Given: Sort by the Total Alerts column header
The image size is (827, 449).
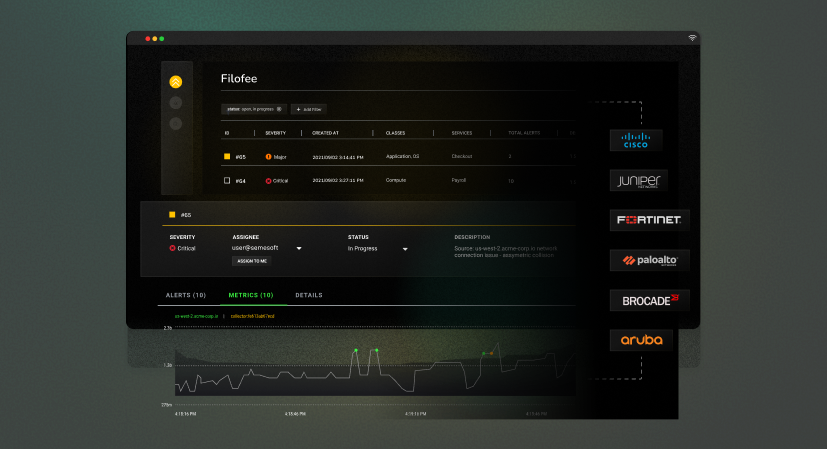Looking at the screenshot, I should (x=524, y=133).
